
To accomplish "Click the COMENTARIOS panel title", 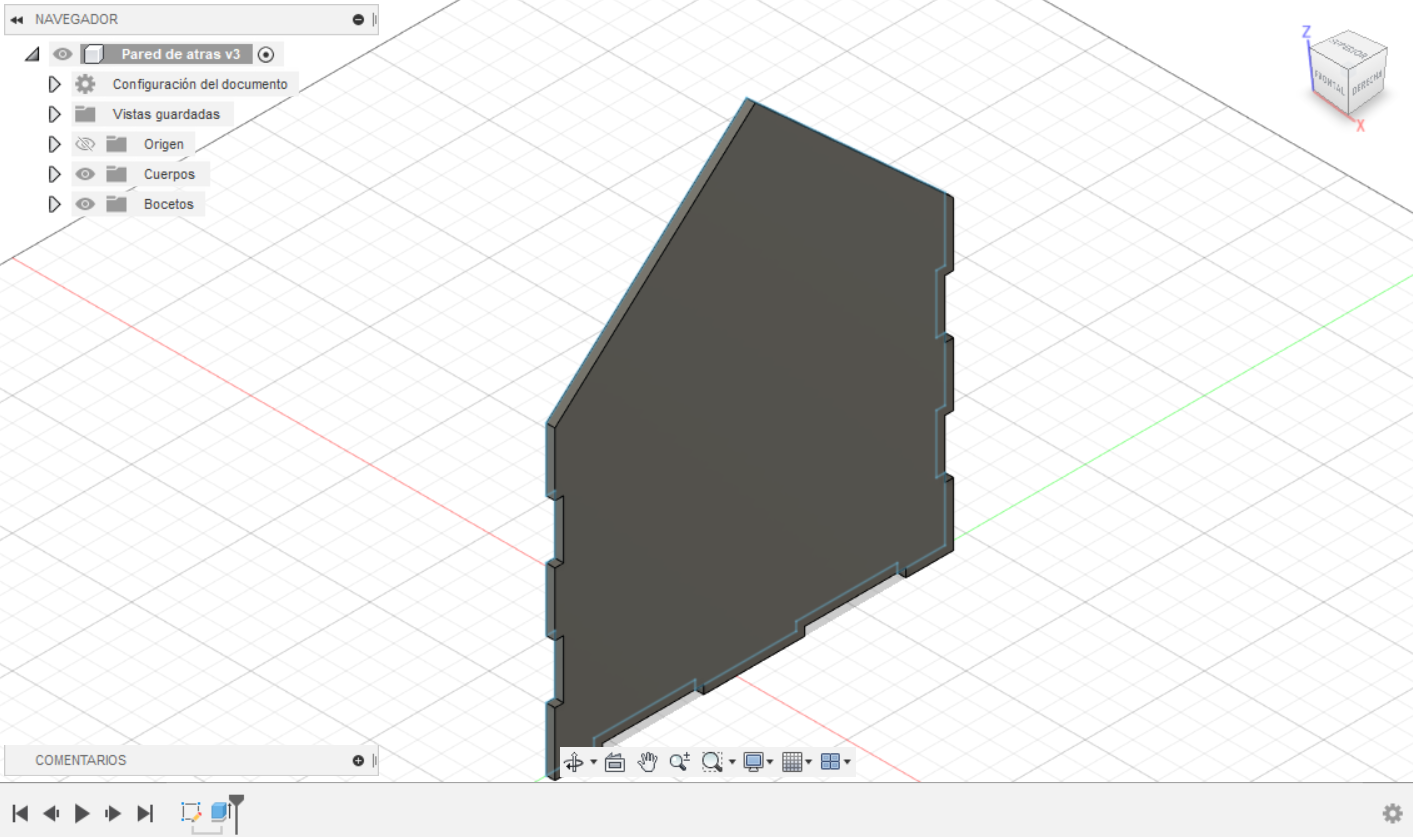I will (x=81, y=761).
